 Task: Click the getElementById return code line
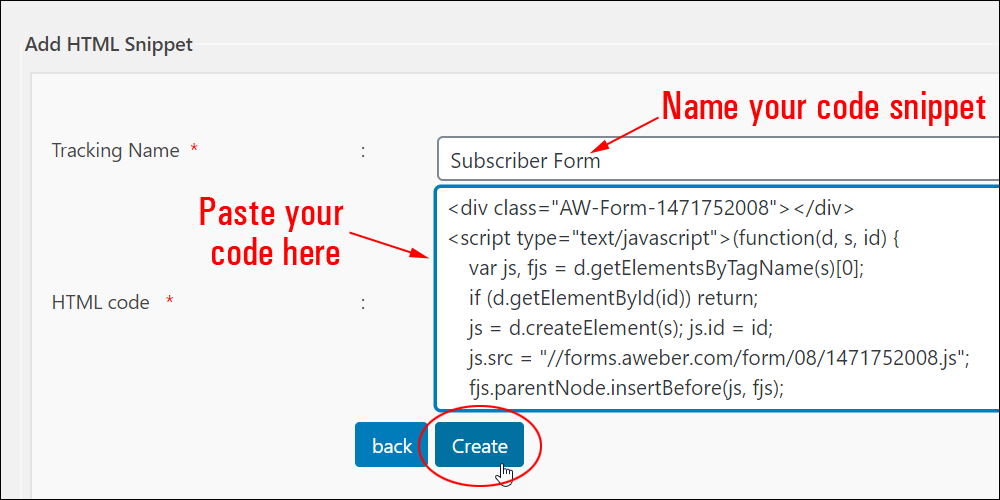tap(612, 298)
